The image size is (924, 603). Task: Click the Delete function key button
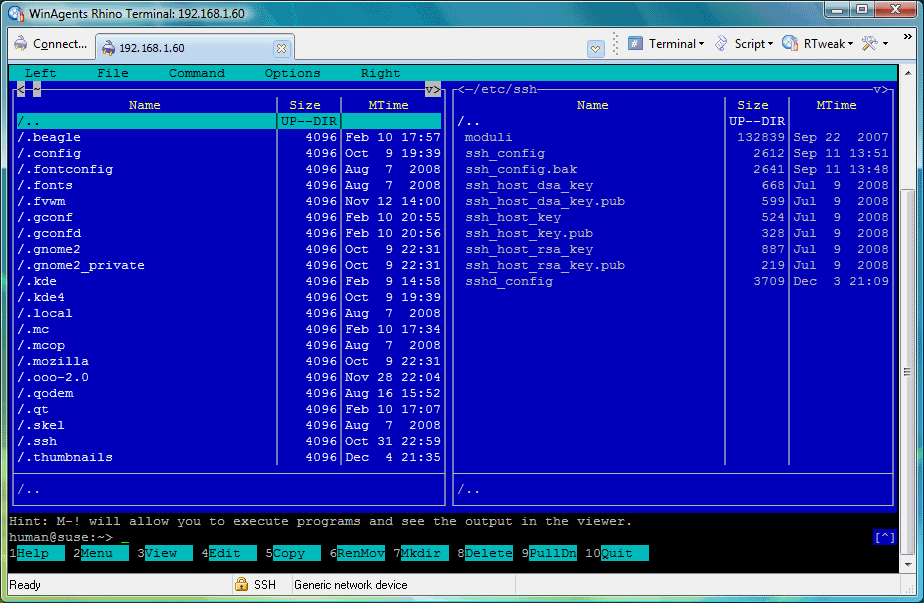[x=488, y=553]
